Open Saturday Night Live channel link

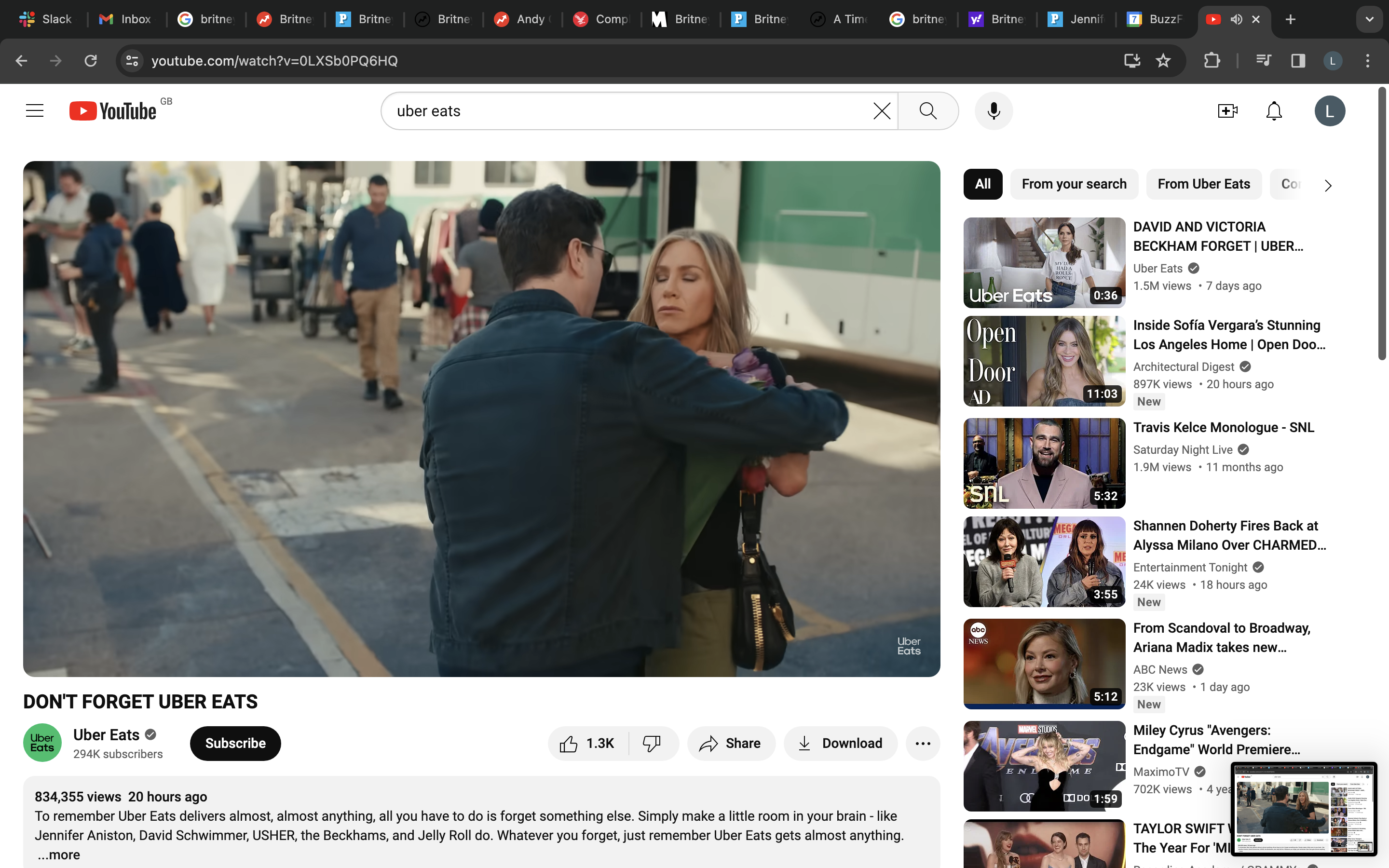coord(1183,450)
